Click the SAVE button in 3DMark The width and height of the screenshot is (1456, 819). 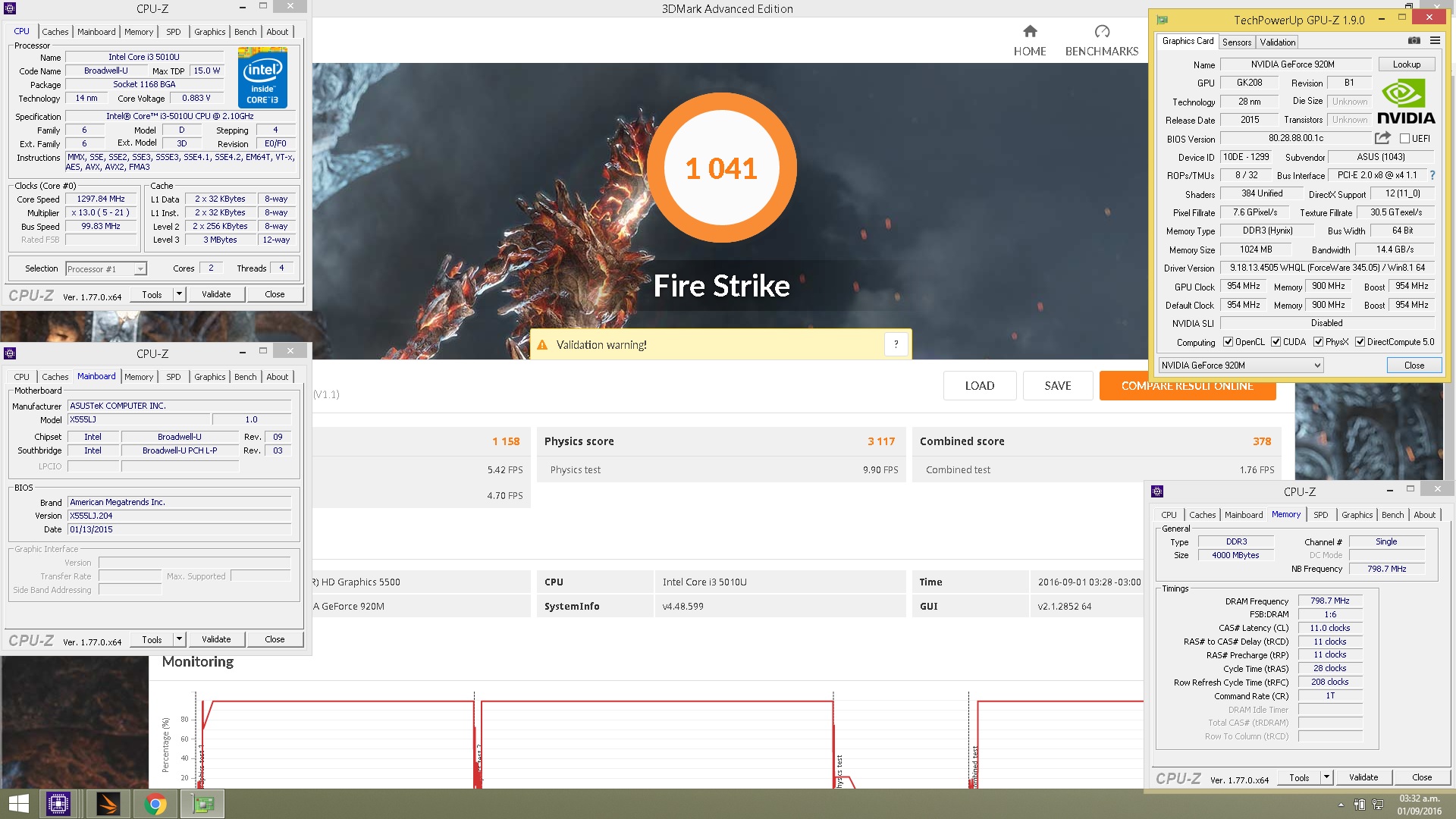point(1057,386)
